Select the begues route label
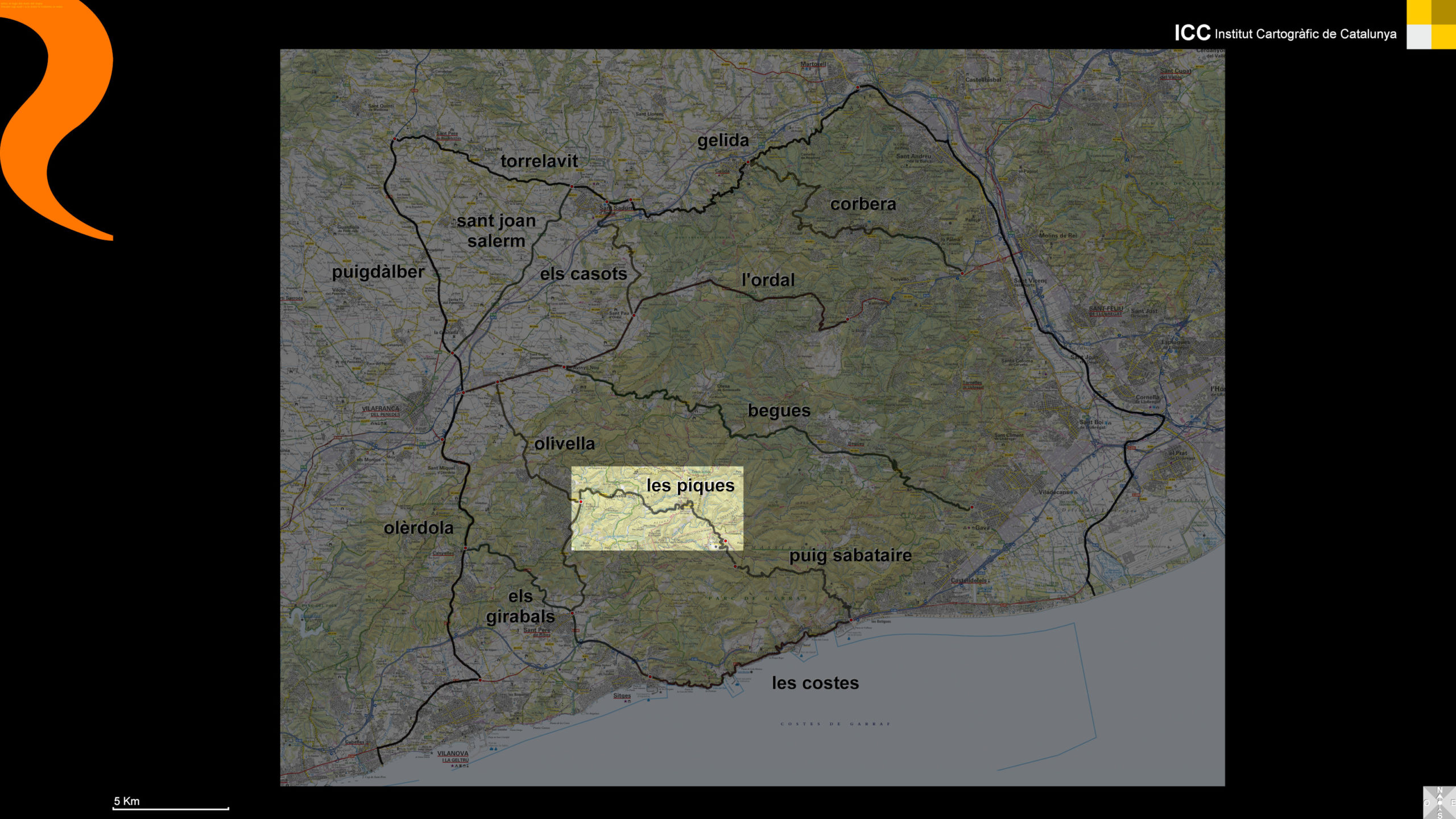Image resolution: width=1456 pixels, height=819 pixels. pyautogui.click(x=779, y=411)
